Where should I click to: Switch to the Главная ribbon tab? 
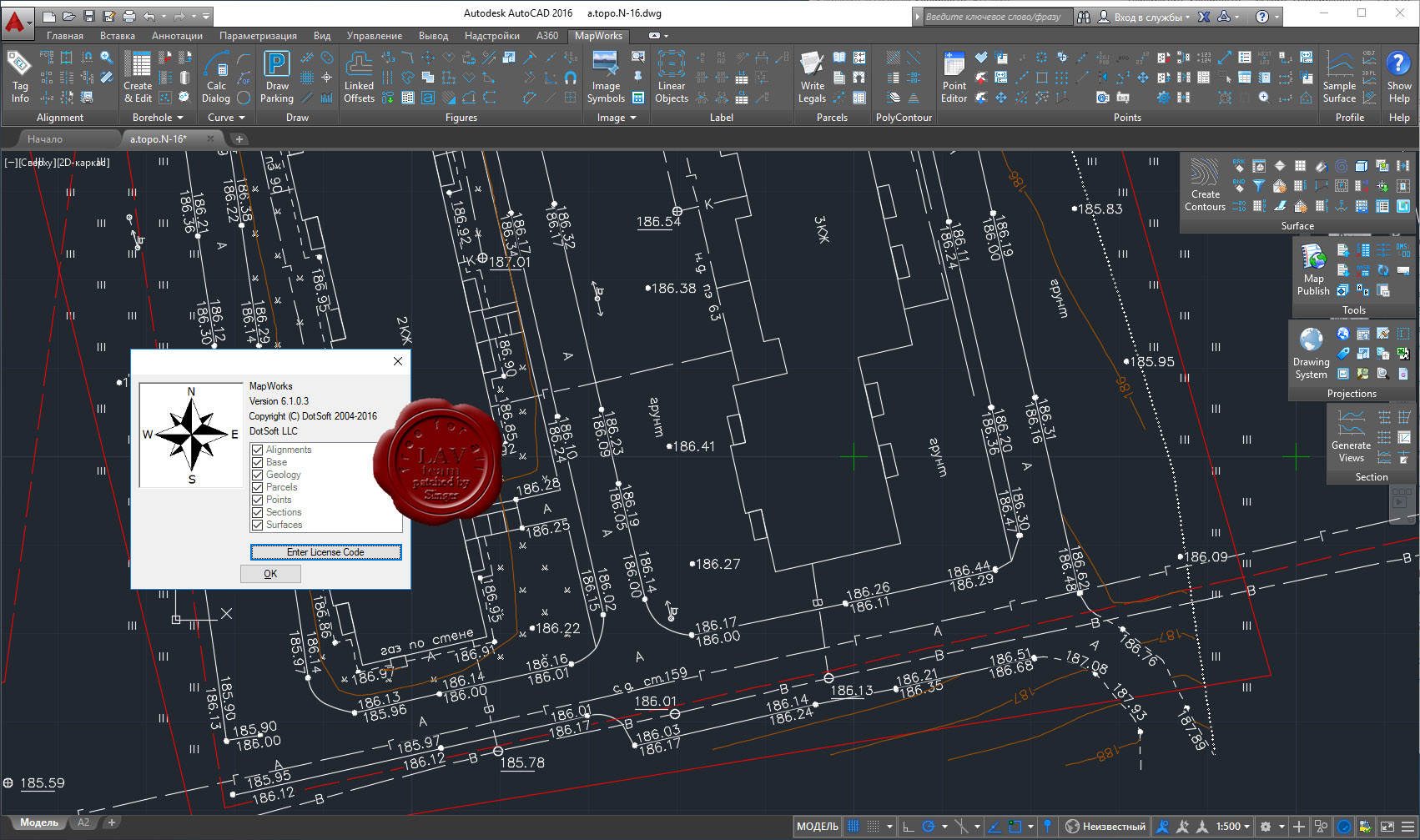click(x=64, y=36)
